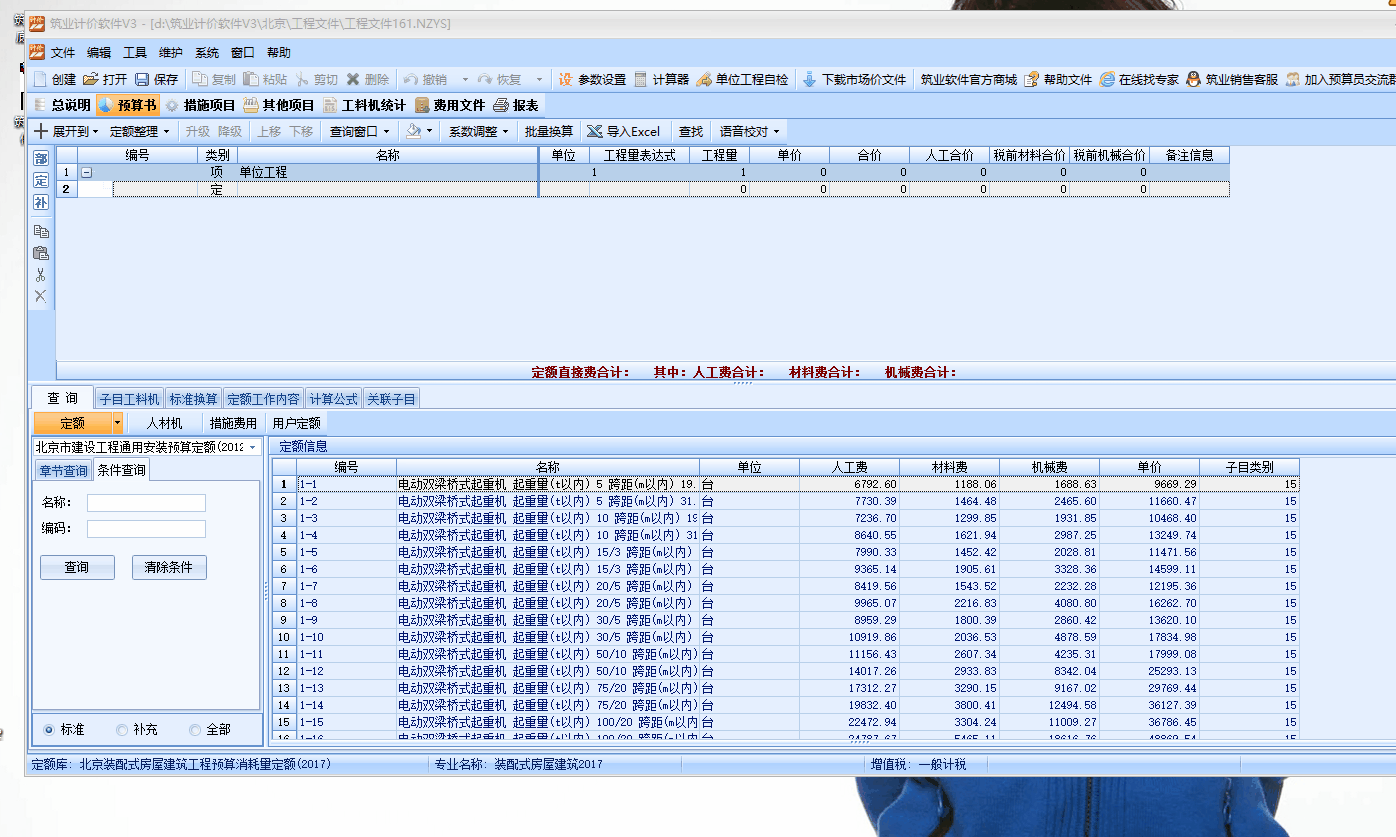Select the 全部 radio button
The height and width of the screenshot is (837, 1396).
tap(194, 730)
